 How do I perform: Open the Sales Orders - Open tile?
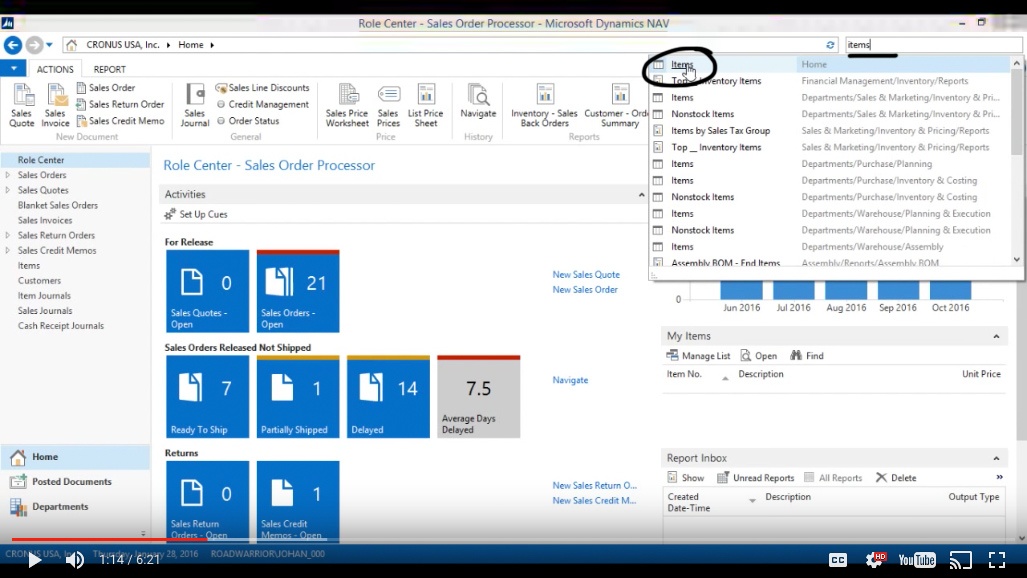(298, 291)
